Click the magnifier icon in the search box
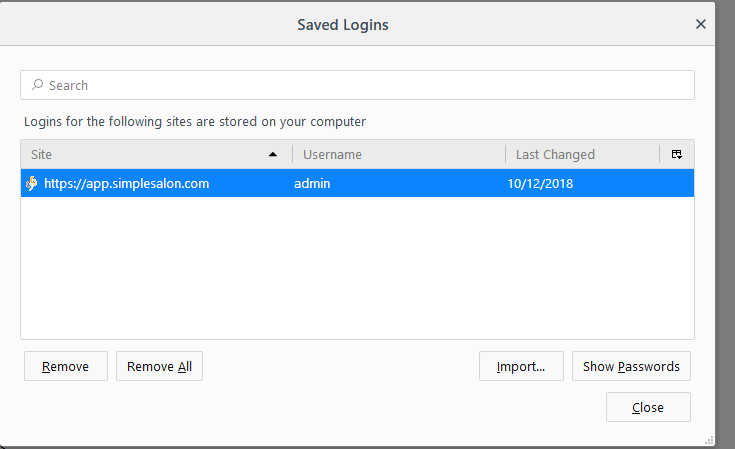The height and width of the screenshot is (449, 735). pyautogui.click(x=37, y=85)
